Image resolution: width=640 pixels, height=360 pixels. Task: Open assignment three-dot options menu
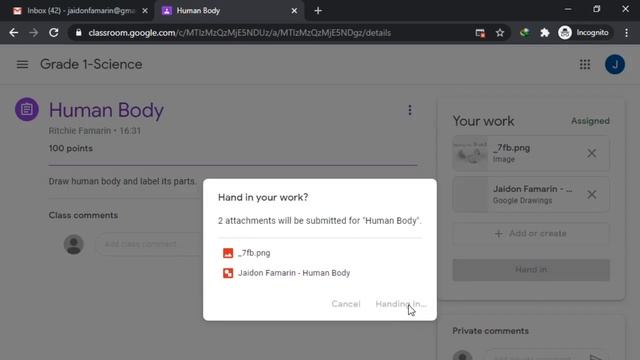(410, 110)
